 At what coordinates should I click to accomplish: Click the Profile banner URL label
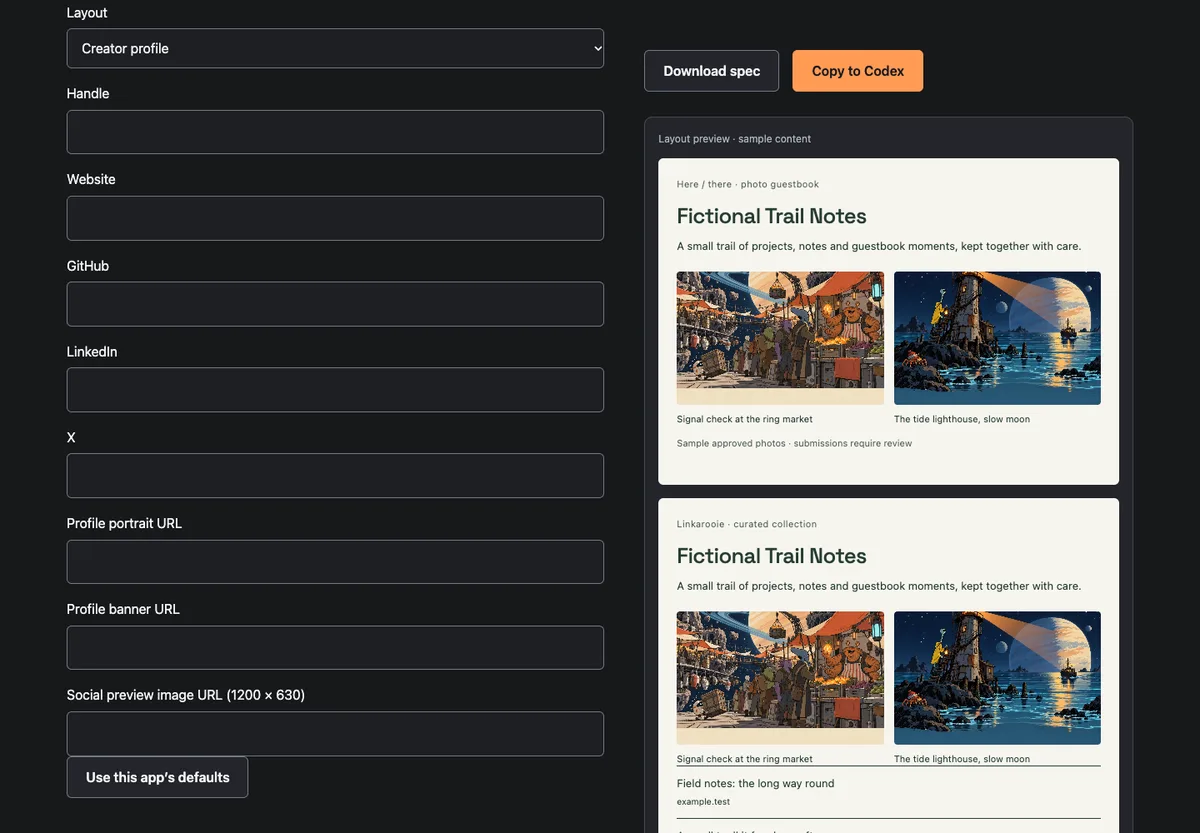coord(123,609)
